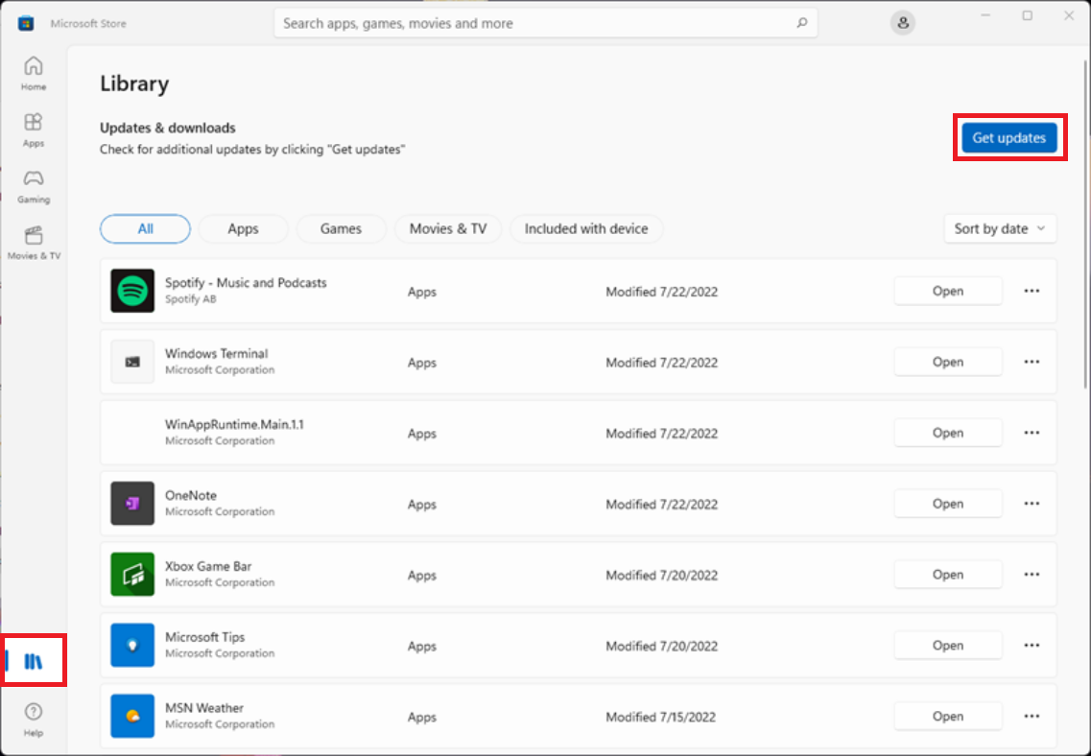Click the search magnifier icon
The height and width of the screenshot is (756, 1092).
[801, 23]
